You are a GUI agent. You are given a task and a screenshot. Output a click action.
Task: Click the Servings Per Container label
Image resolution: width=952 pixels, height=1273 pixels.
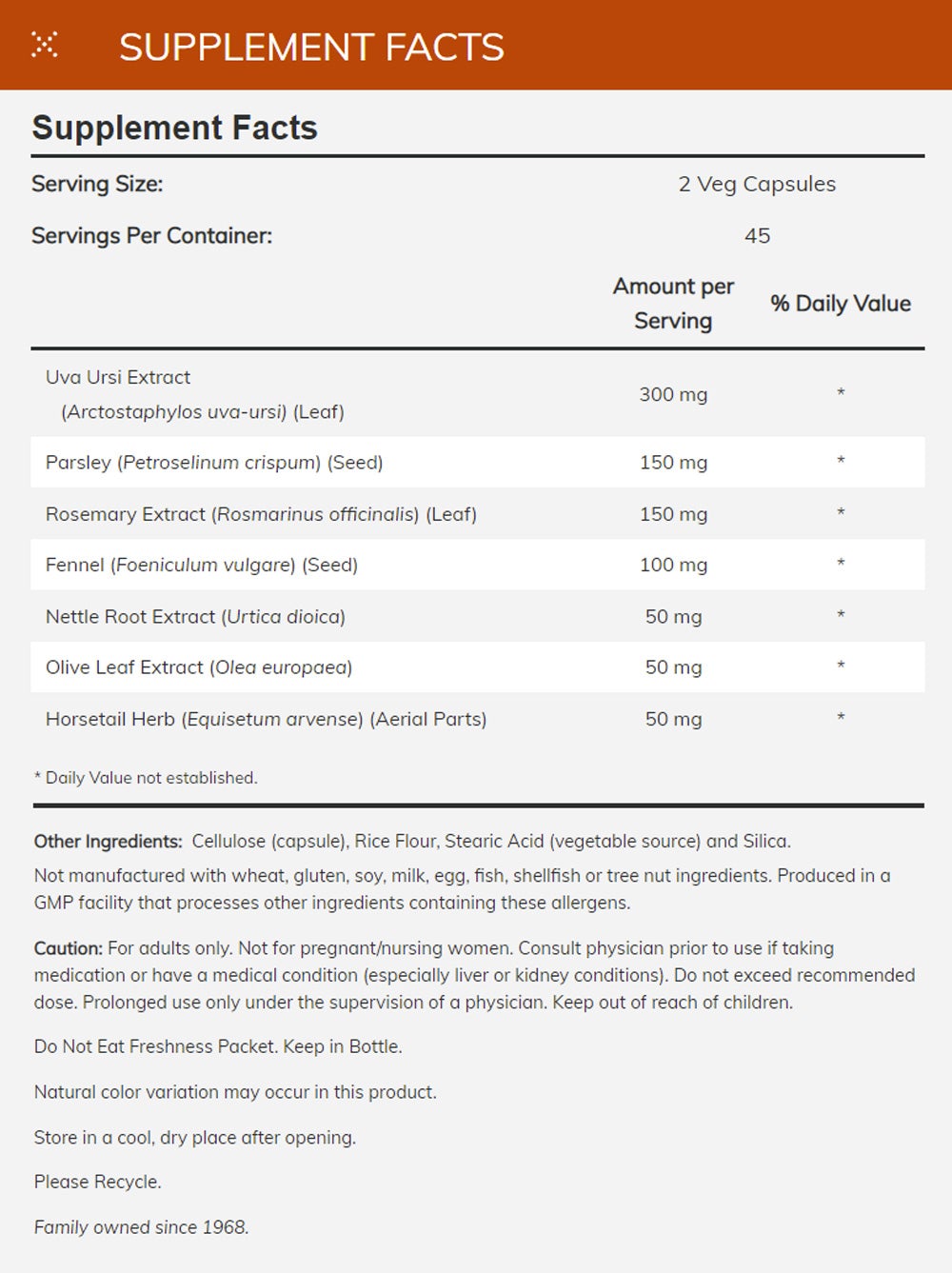pyautogui.click(x=151, y=235)
